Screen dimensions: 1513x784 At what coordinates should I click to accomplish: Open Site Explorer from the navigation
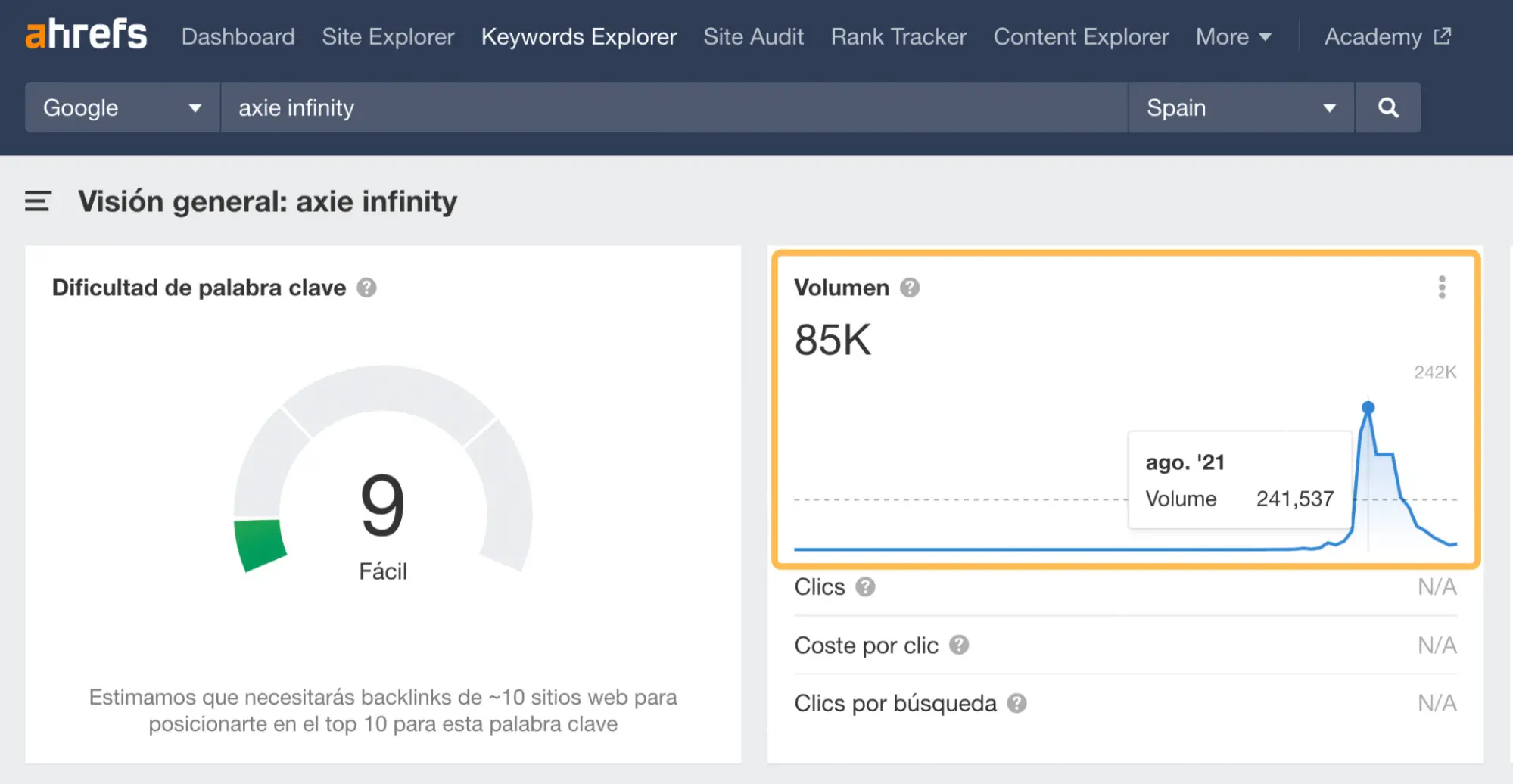click(388, 36)
